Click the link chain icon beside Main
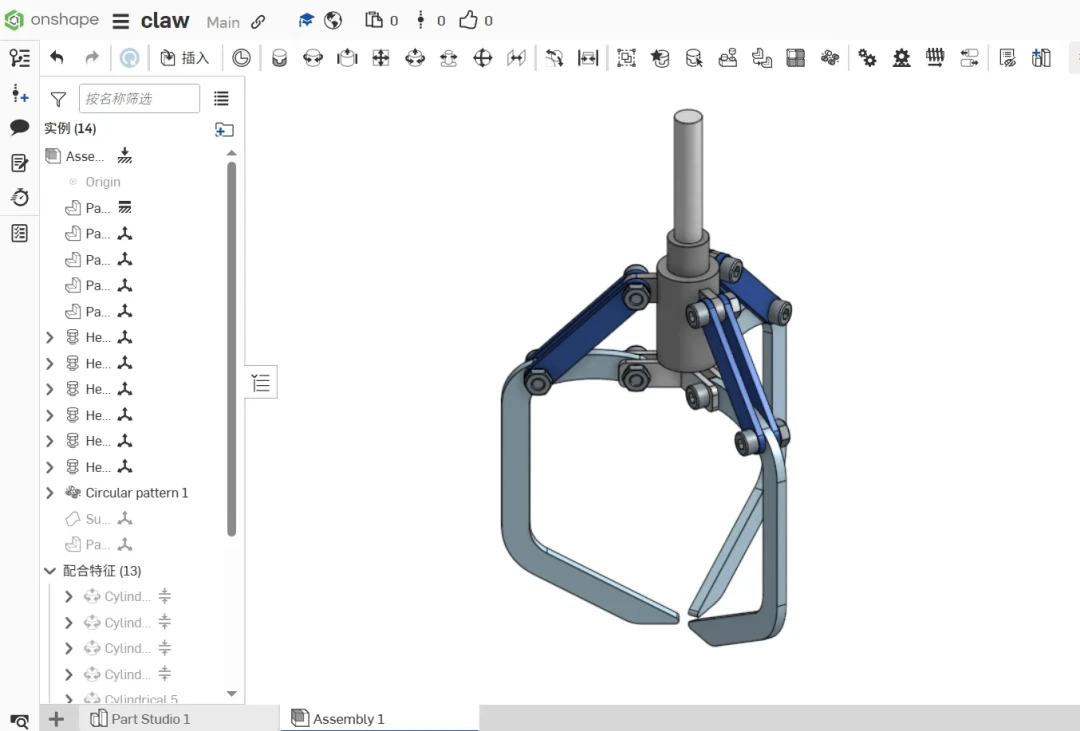 click(x=258, y=22)
